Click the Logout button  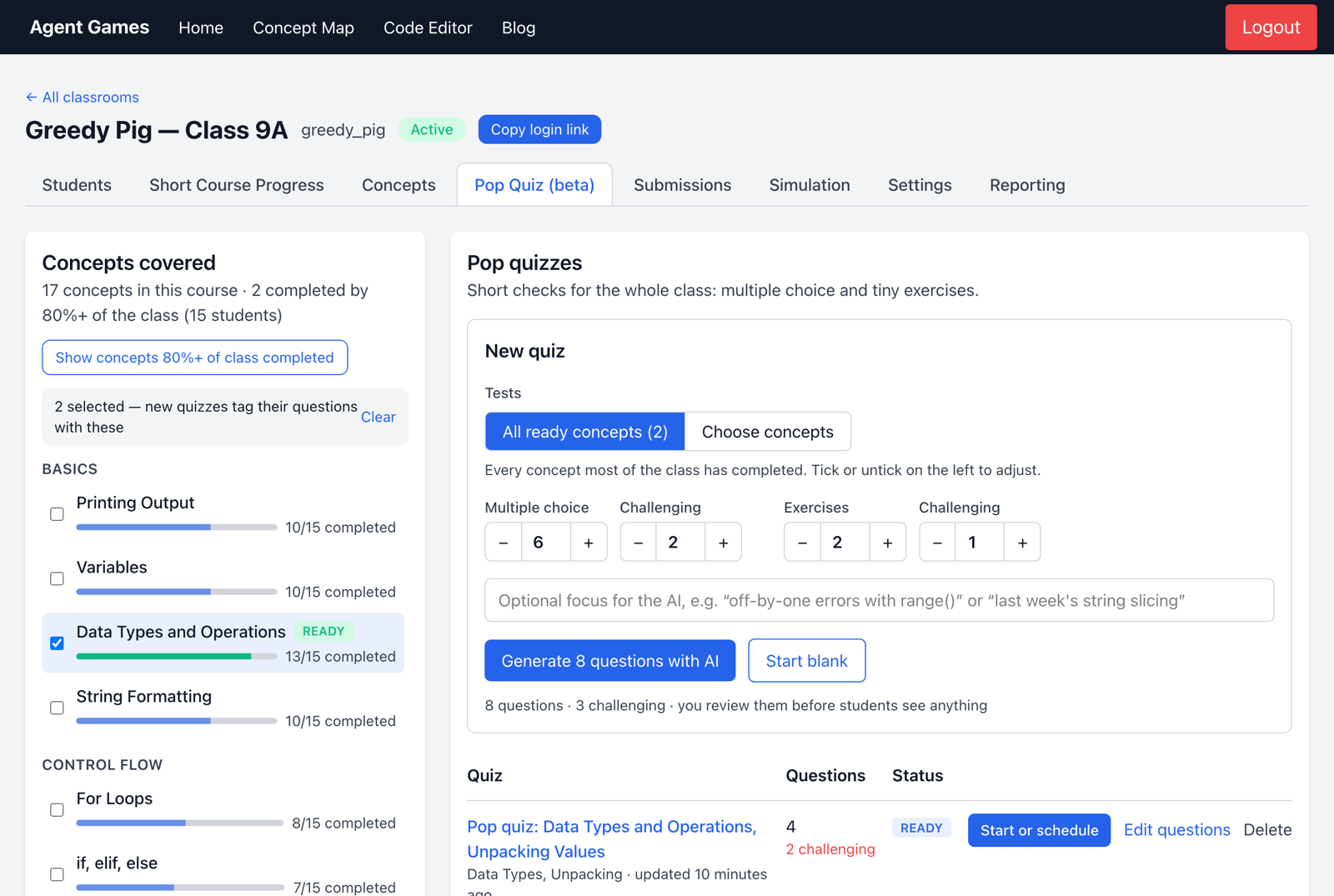tap(1271, 28)
